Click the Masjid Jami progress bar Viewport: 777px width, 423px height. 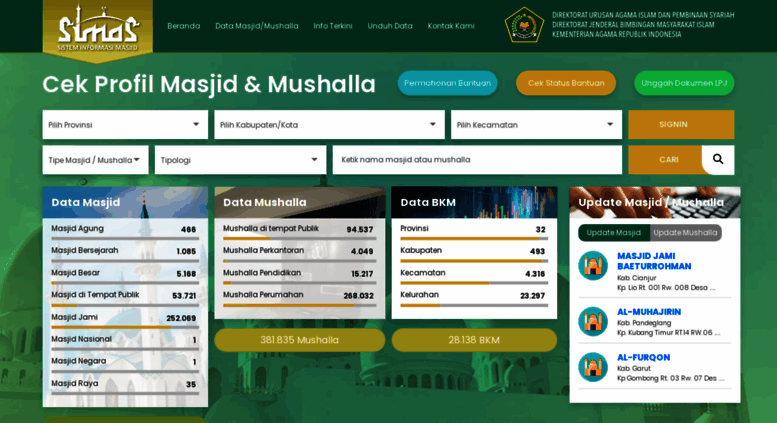[125, 327]
